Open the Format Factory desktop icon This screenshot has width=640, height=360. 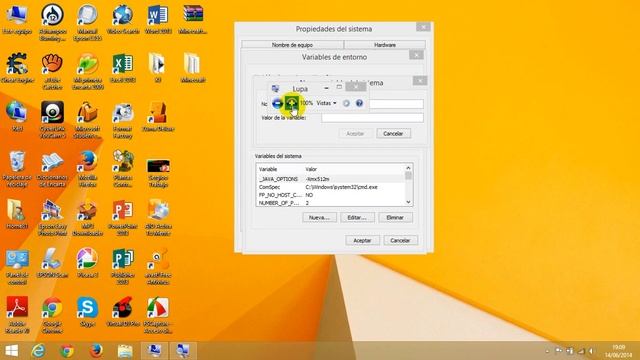123,120
